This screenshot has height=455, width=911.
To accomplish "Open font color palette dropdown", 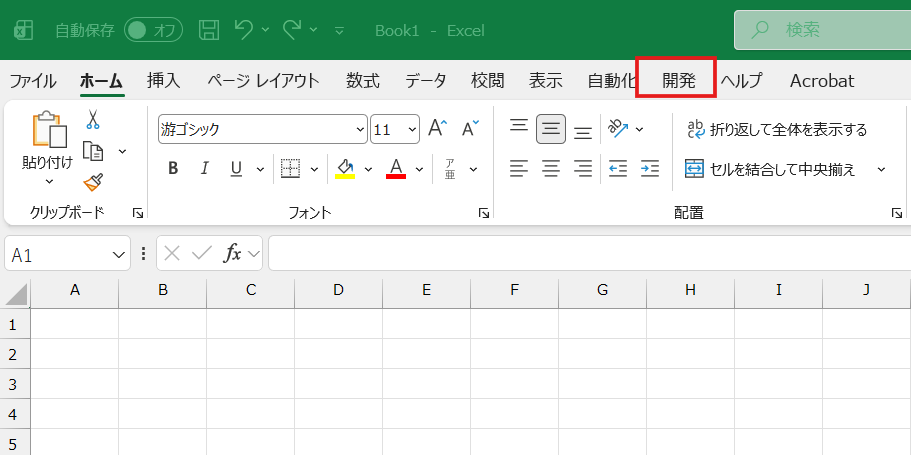I will point(420,169).
